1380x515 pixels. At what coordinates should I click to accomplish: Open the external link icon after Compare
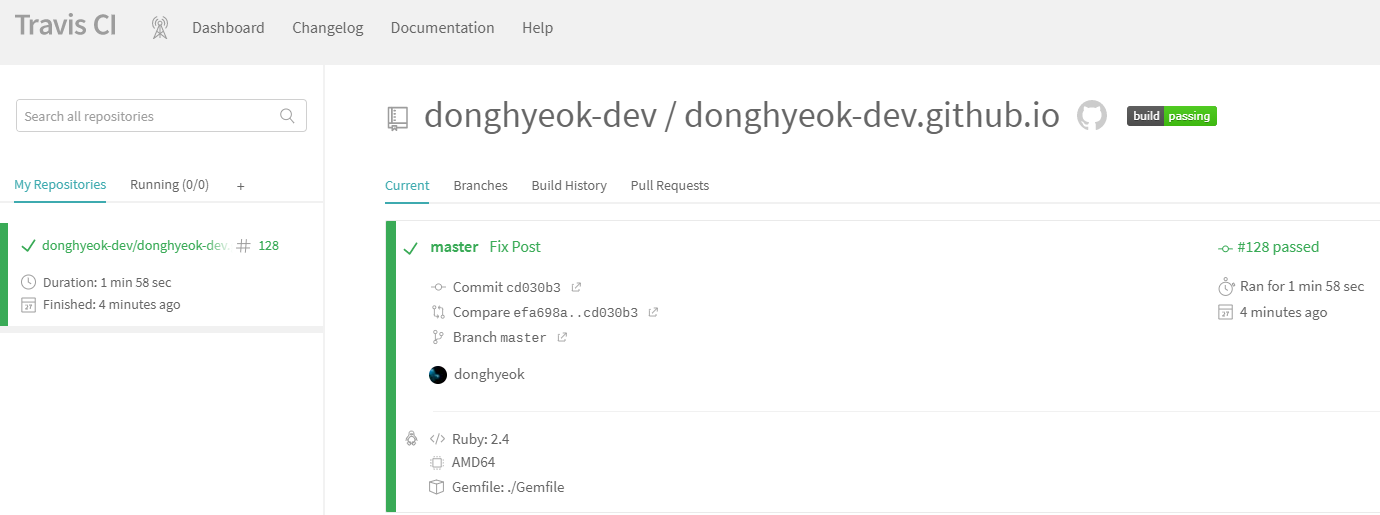[653, 312]
